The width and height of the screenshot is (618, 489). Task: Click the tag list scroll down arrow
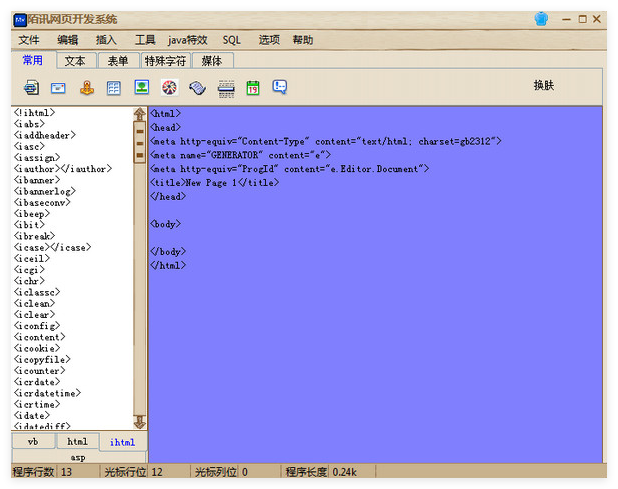pos(140,422)
